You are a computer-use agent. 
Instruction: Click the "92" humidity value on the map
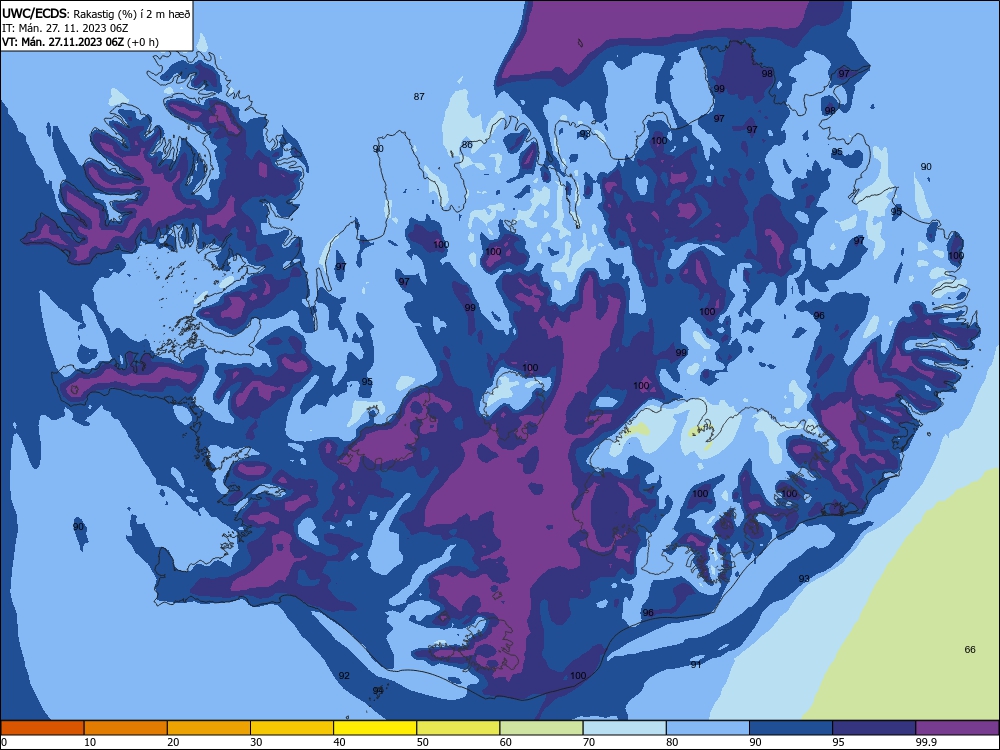344,675
